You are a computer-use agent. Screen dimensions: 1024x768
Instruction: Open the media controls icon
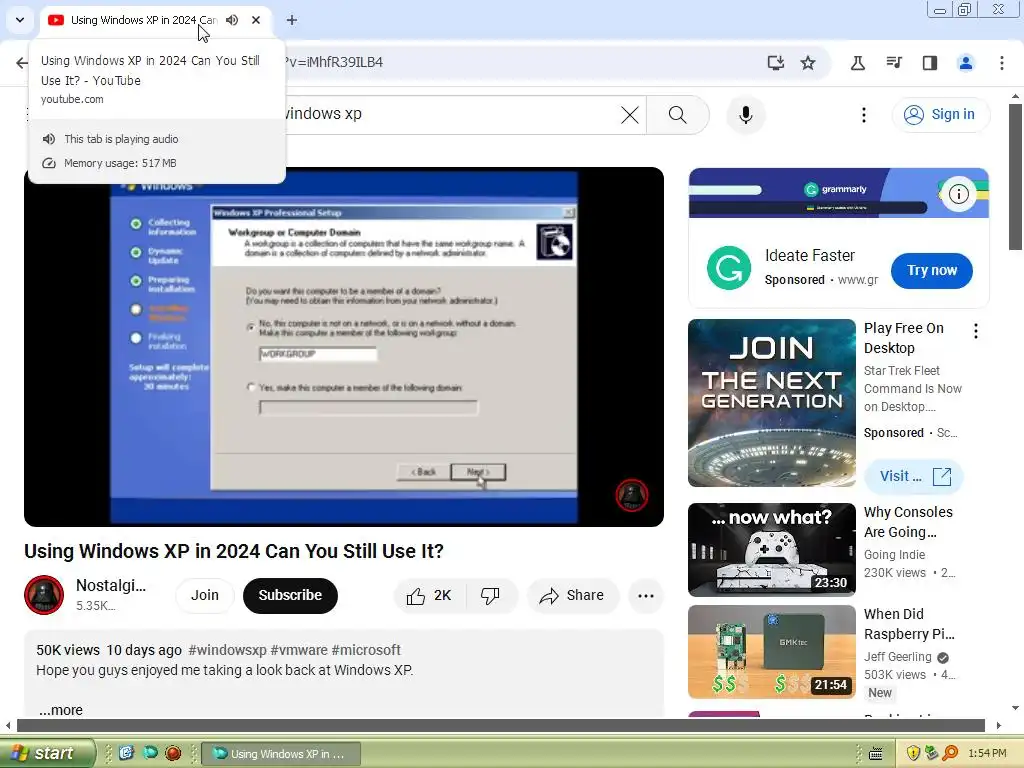893,63
